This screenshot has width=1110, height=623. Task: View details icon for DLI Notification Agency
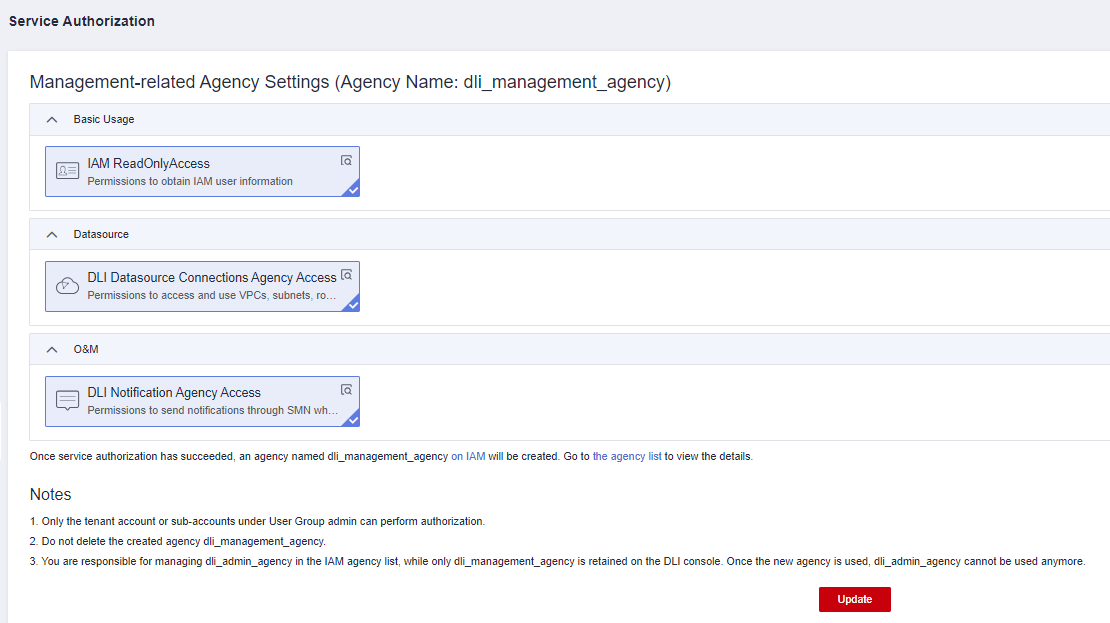point(346,390)
